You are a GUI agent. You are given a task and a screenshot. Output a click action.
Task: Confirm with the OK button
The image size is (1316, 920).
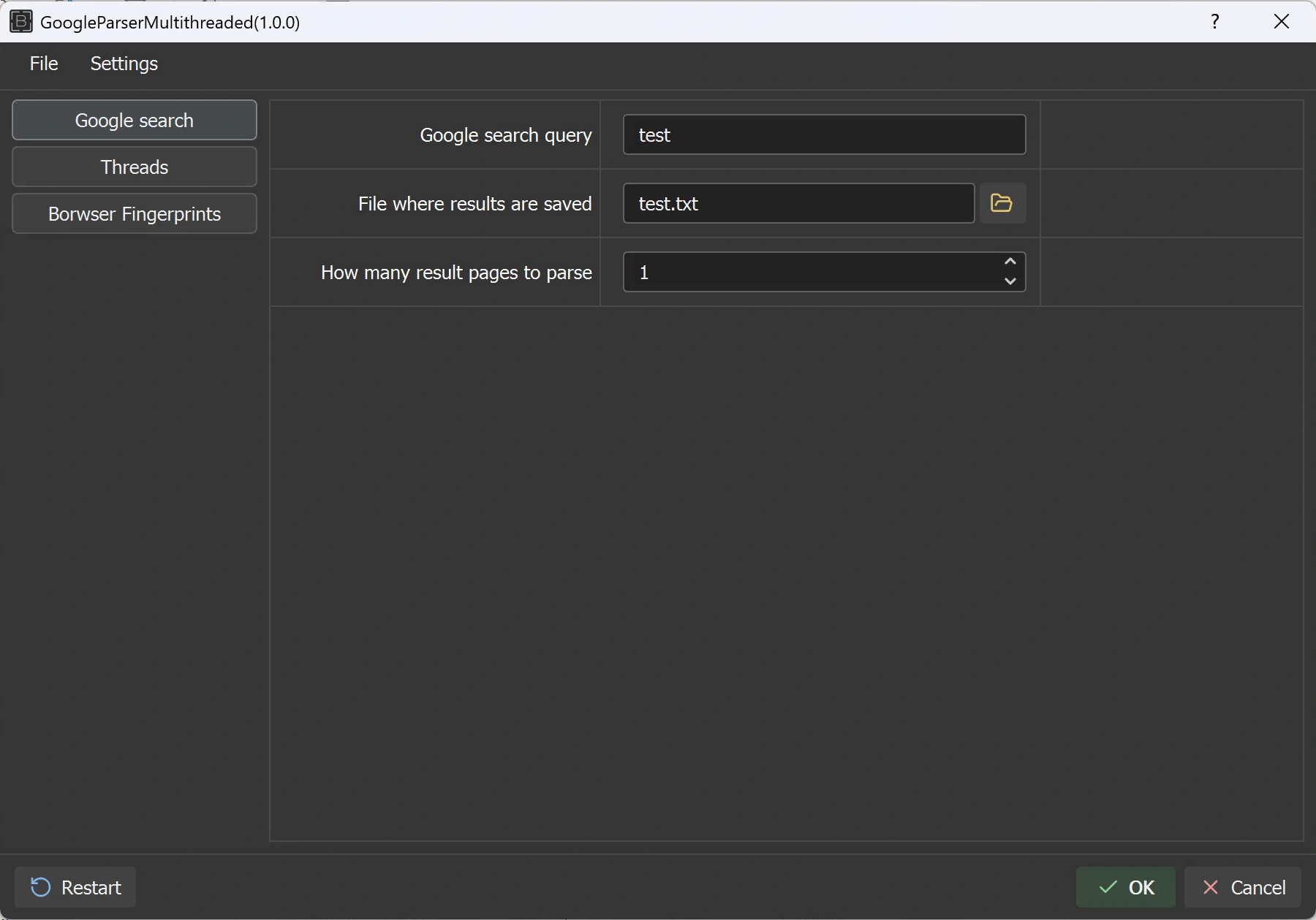pyautogui.click(x=1126, y=887)
